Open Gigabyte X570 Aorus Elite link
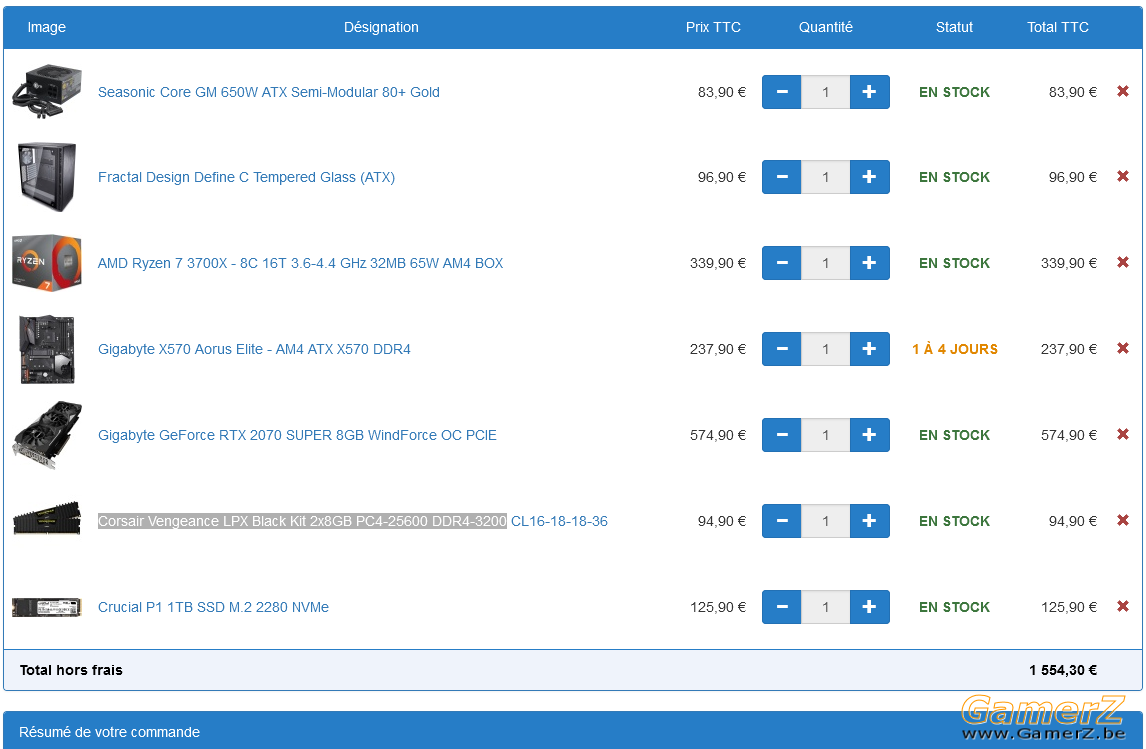 pos(254,349)
